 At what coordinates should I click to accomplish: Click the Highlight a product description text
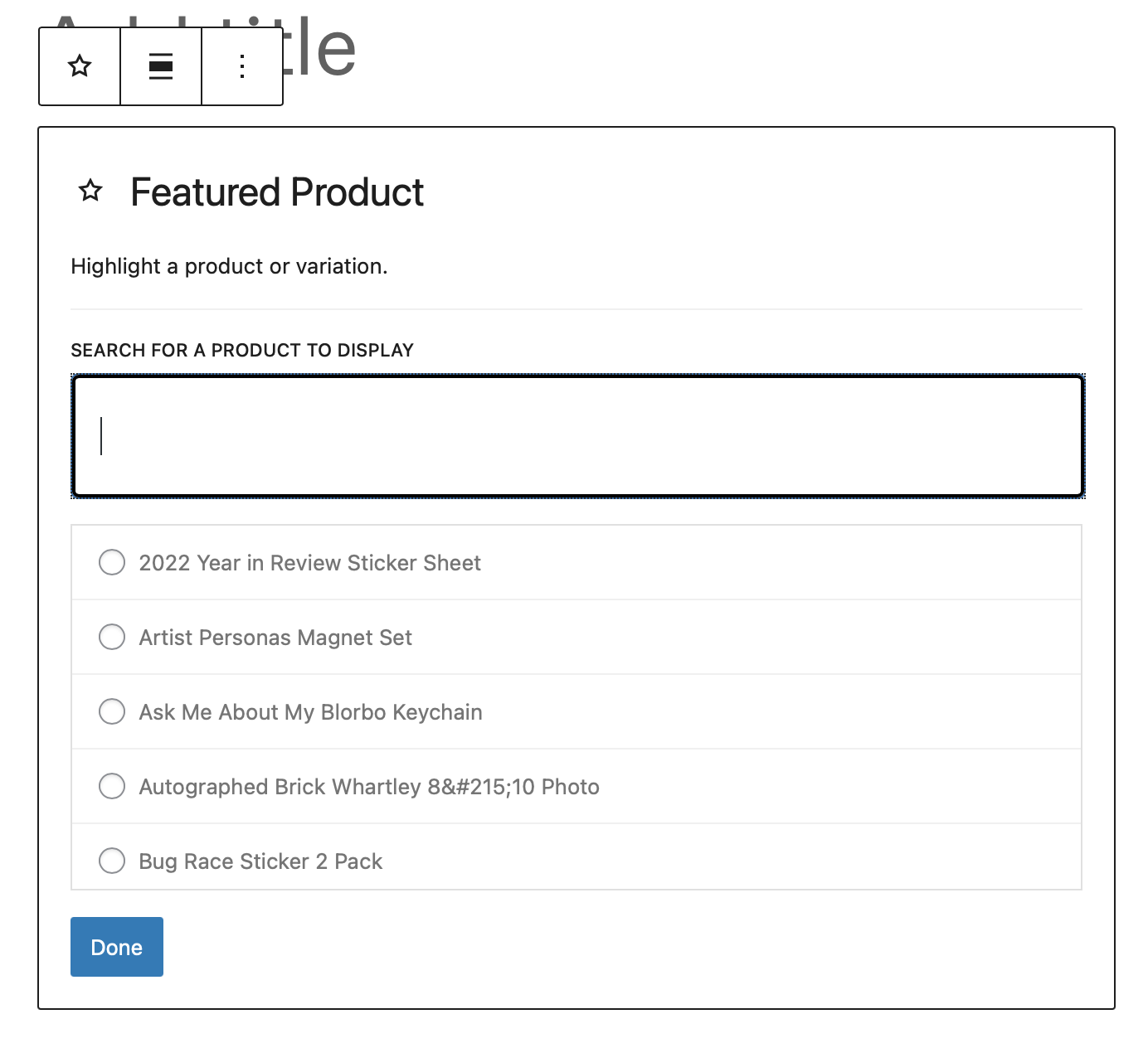click(x=229, y=266)
